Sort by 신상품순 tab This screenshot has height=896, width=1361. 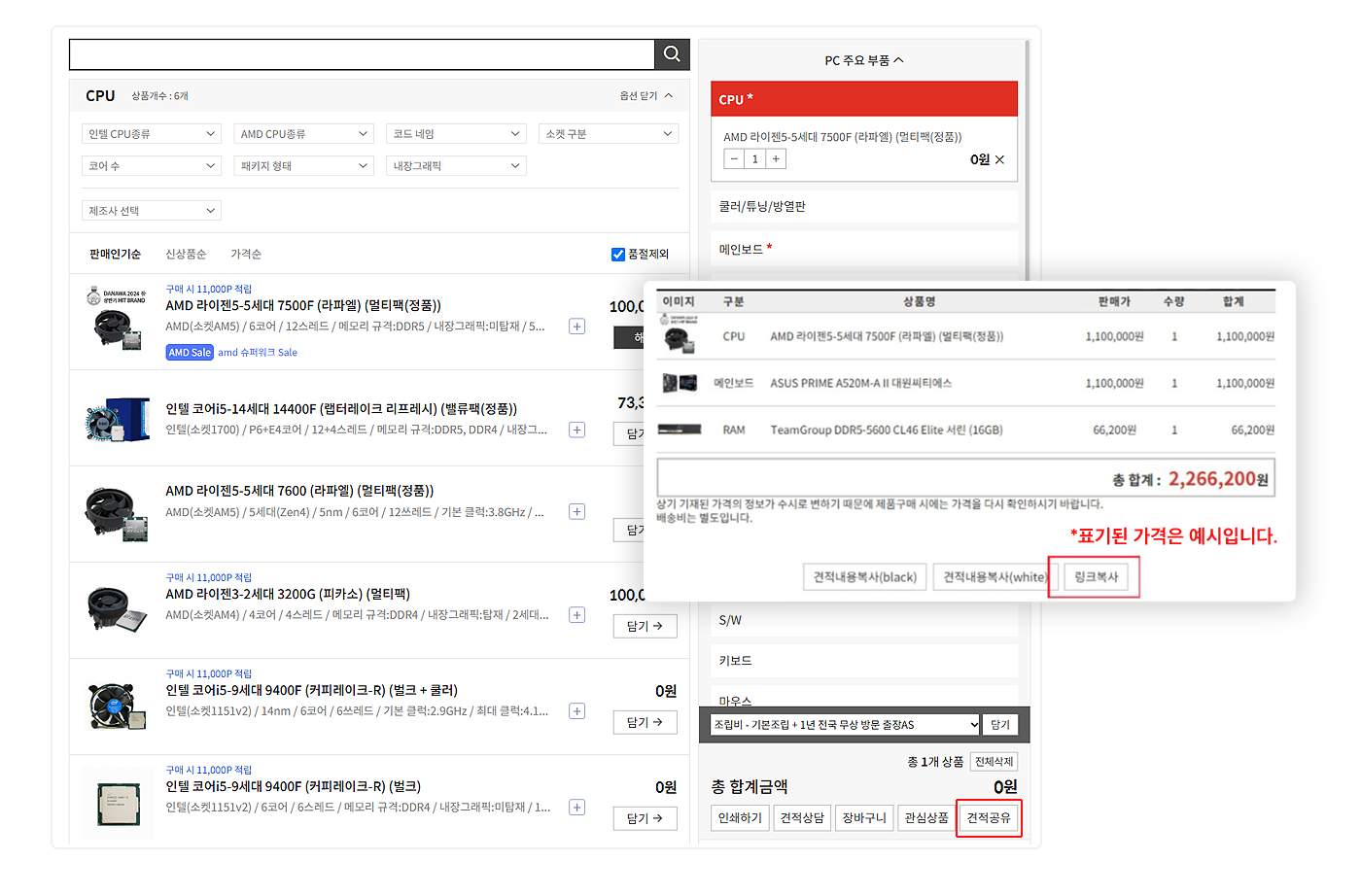(x=186, y=255)
